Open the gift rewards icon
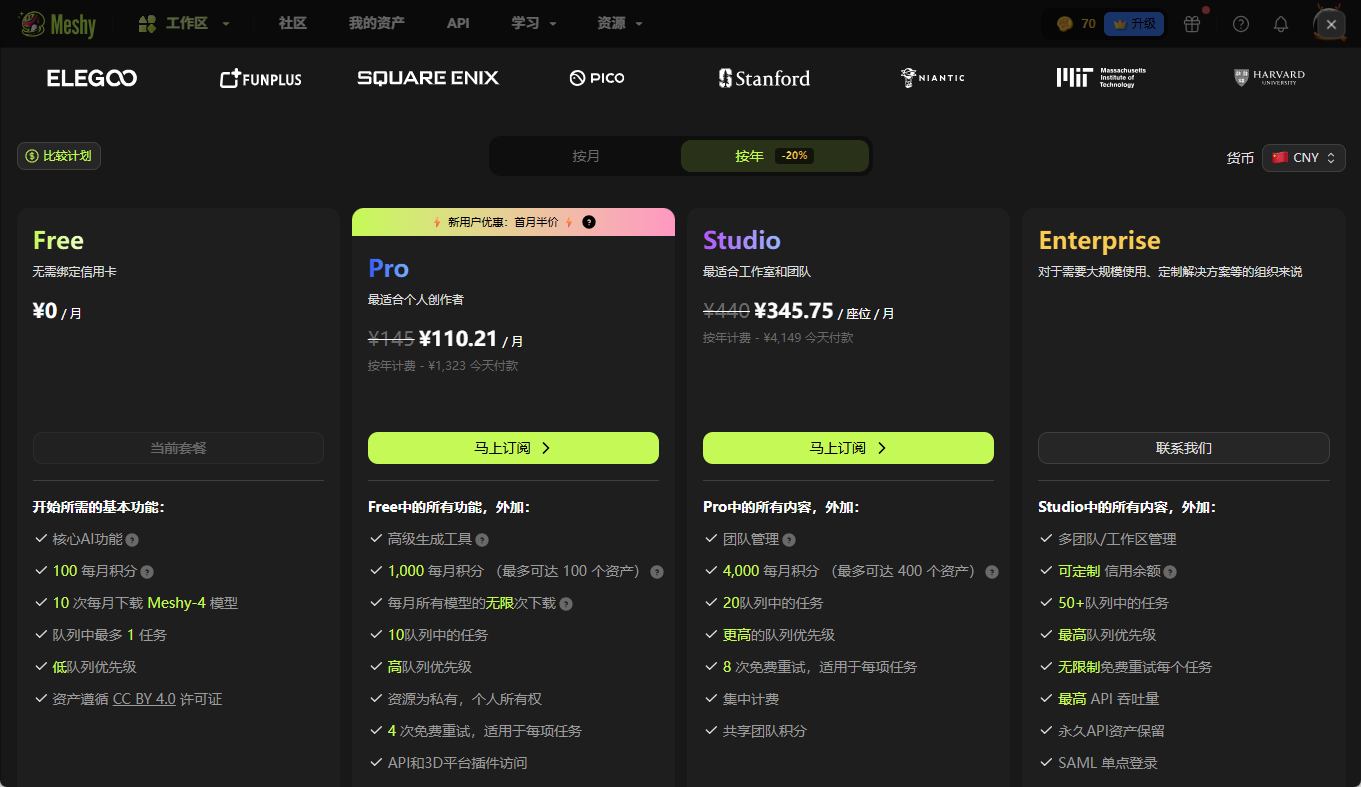1361x787 pixels. click(1192, 24)
